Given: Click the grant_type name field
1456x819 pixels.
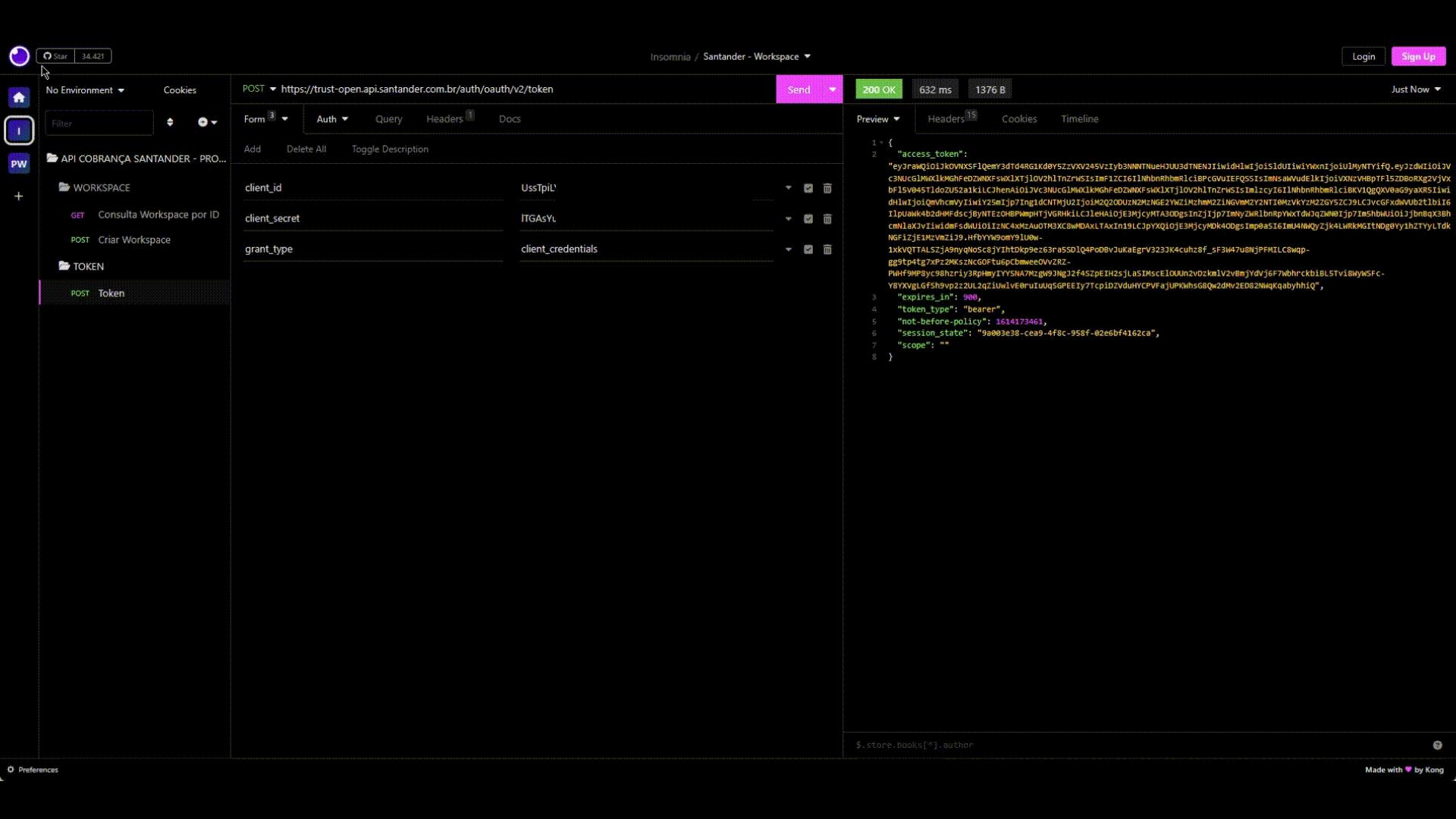Looking at the screenshot, I should [x=373, y=249].
